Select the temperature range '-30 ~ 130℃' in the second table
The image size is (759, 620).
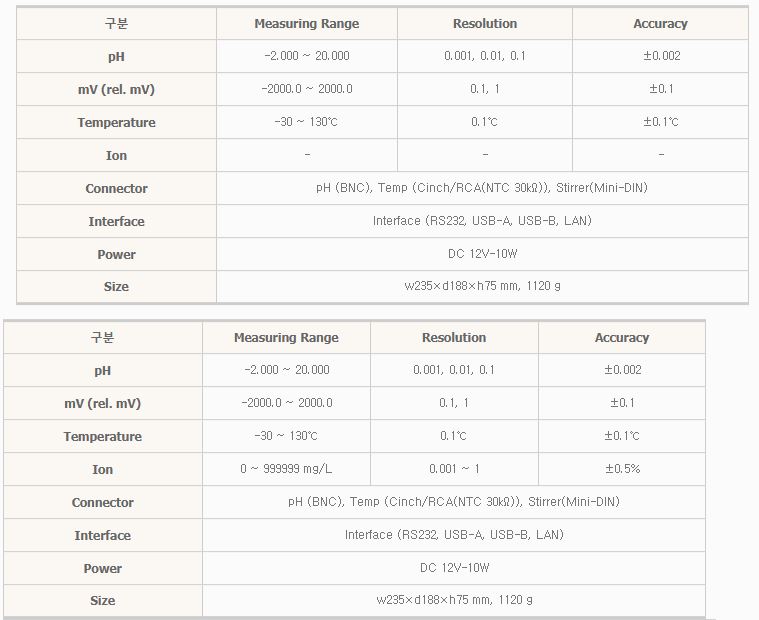tap(286, 436)
